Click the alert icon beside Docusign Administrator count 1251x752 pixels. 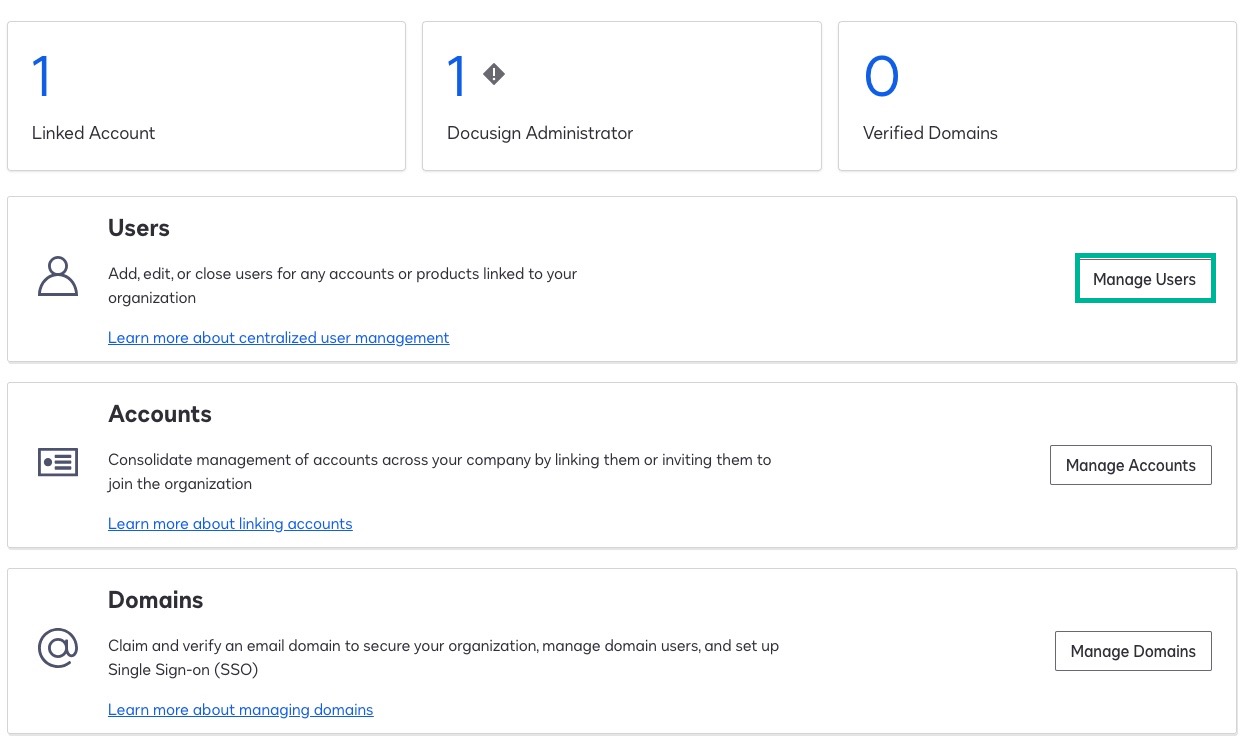tap(493, 73)
